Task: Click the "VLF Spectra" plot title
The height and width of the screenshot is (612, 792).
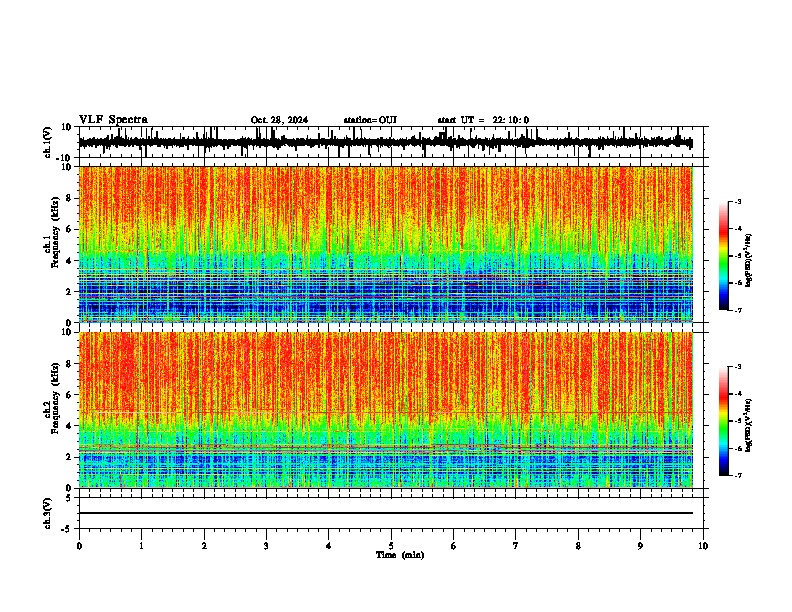Action: [113, 120]
